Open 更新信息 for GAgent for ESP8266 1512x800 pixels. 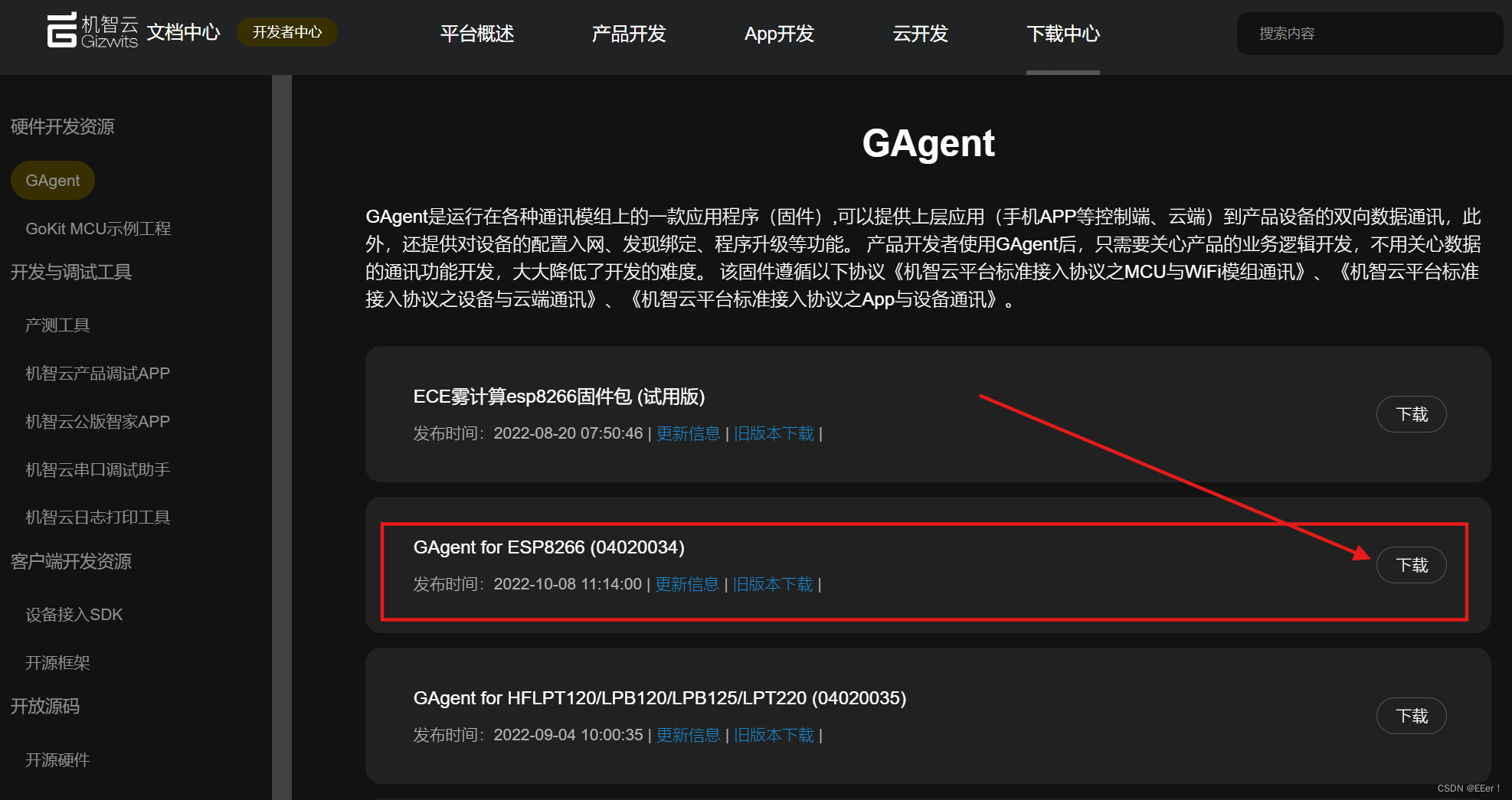[x=687, y=584]
